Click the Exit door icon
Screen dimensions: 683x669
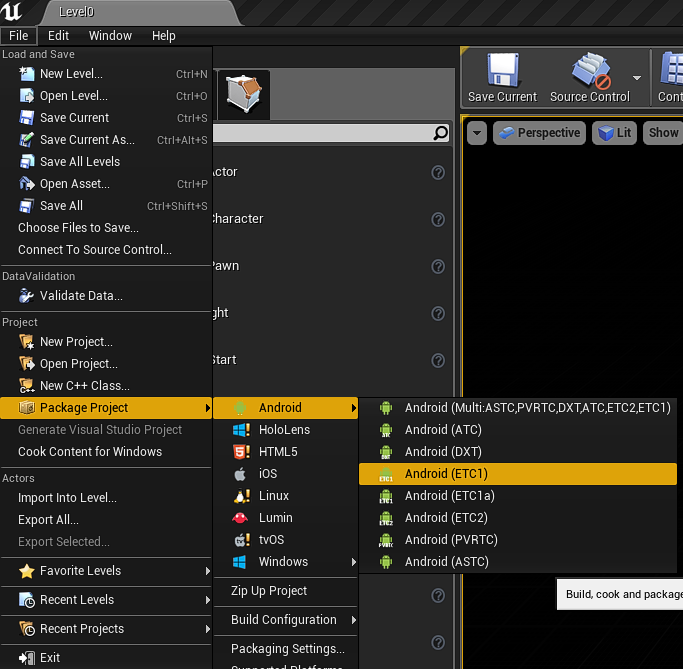(x=27, y=658)
